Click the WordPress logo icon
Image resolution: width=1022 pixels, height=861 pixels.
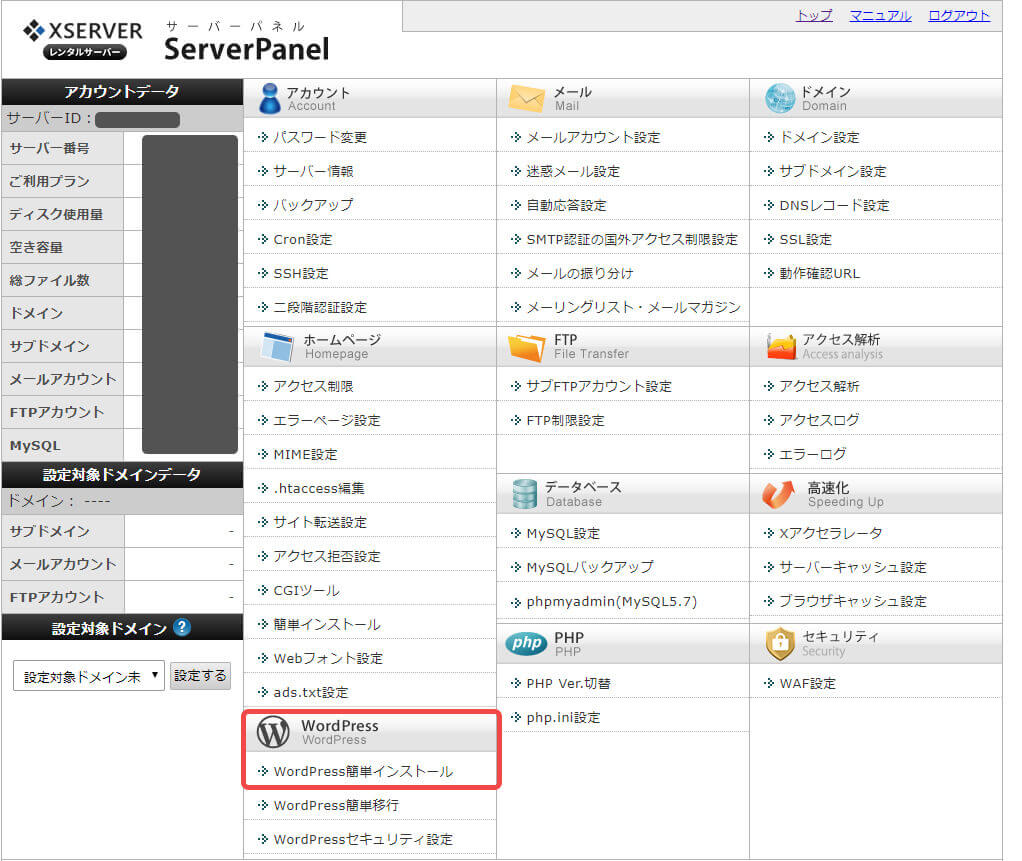tap(273, 732)
